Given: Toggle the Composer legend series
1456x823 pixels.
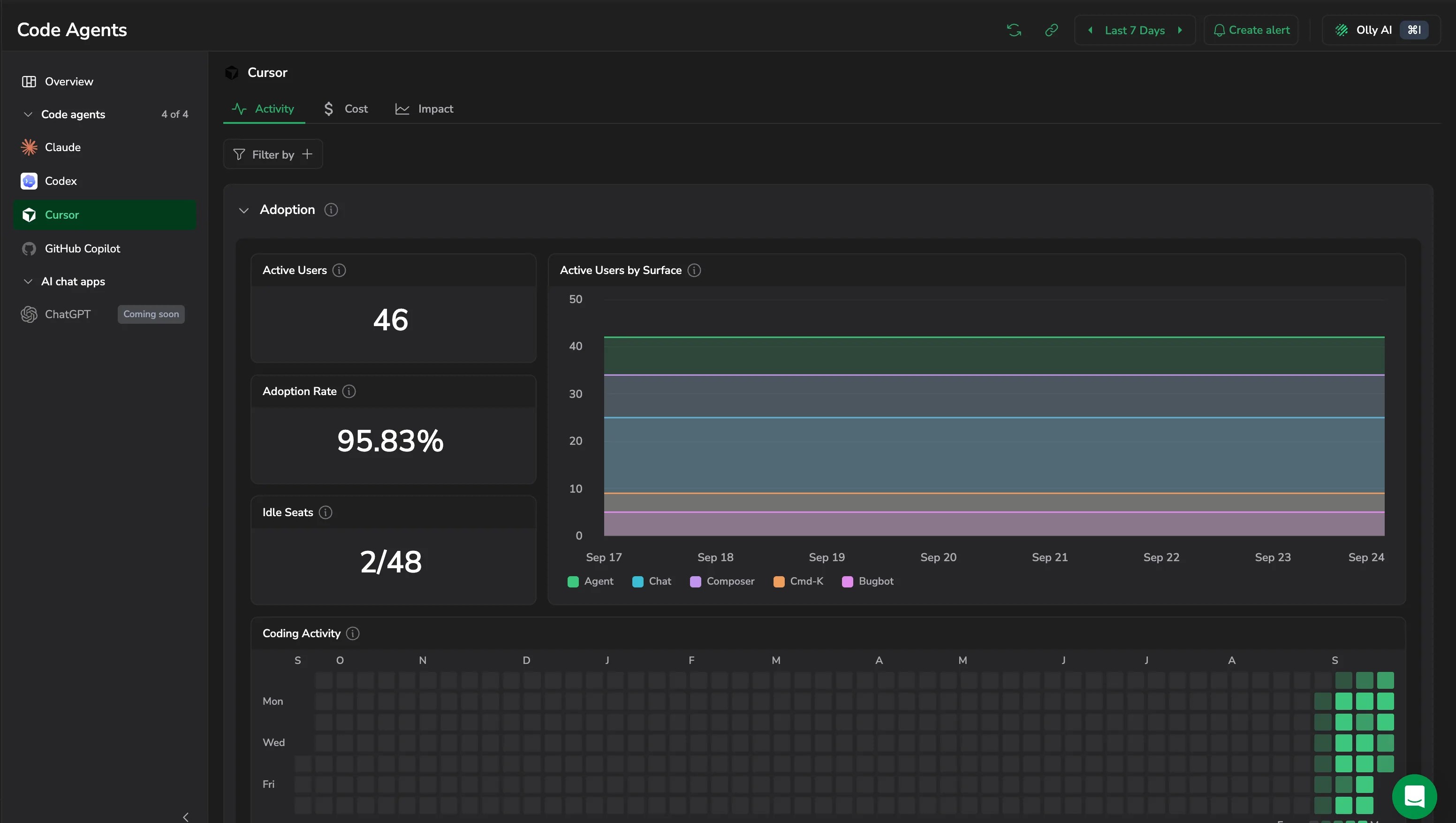Looking at the screenshot, I should 722,581.
